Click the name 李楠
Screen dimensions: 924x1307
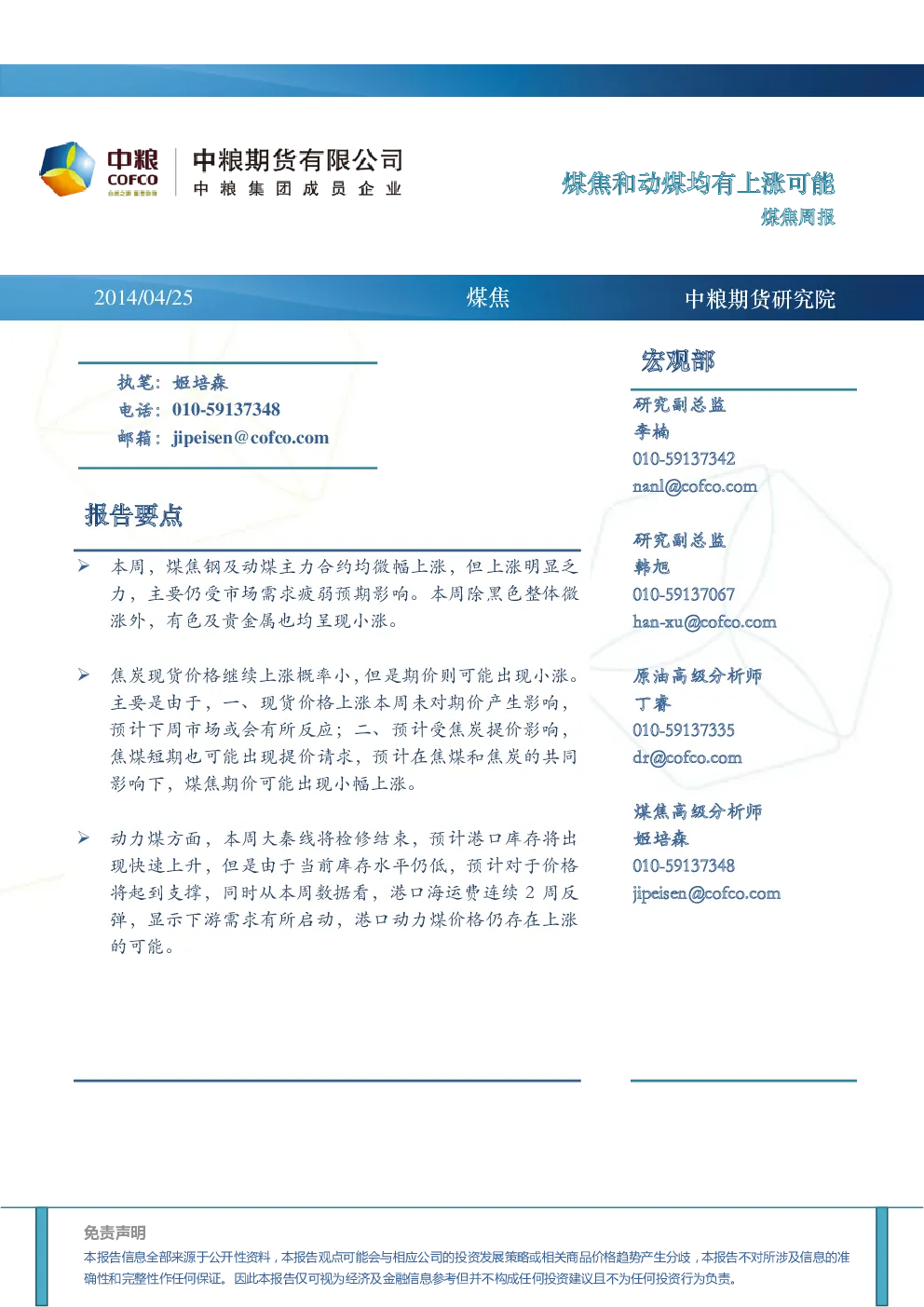(x=652, y=432)
